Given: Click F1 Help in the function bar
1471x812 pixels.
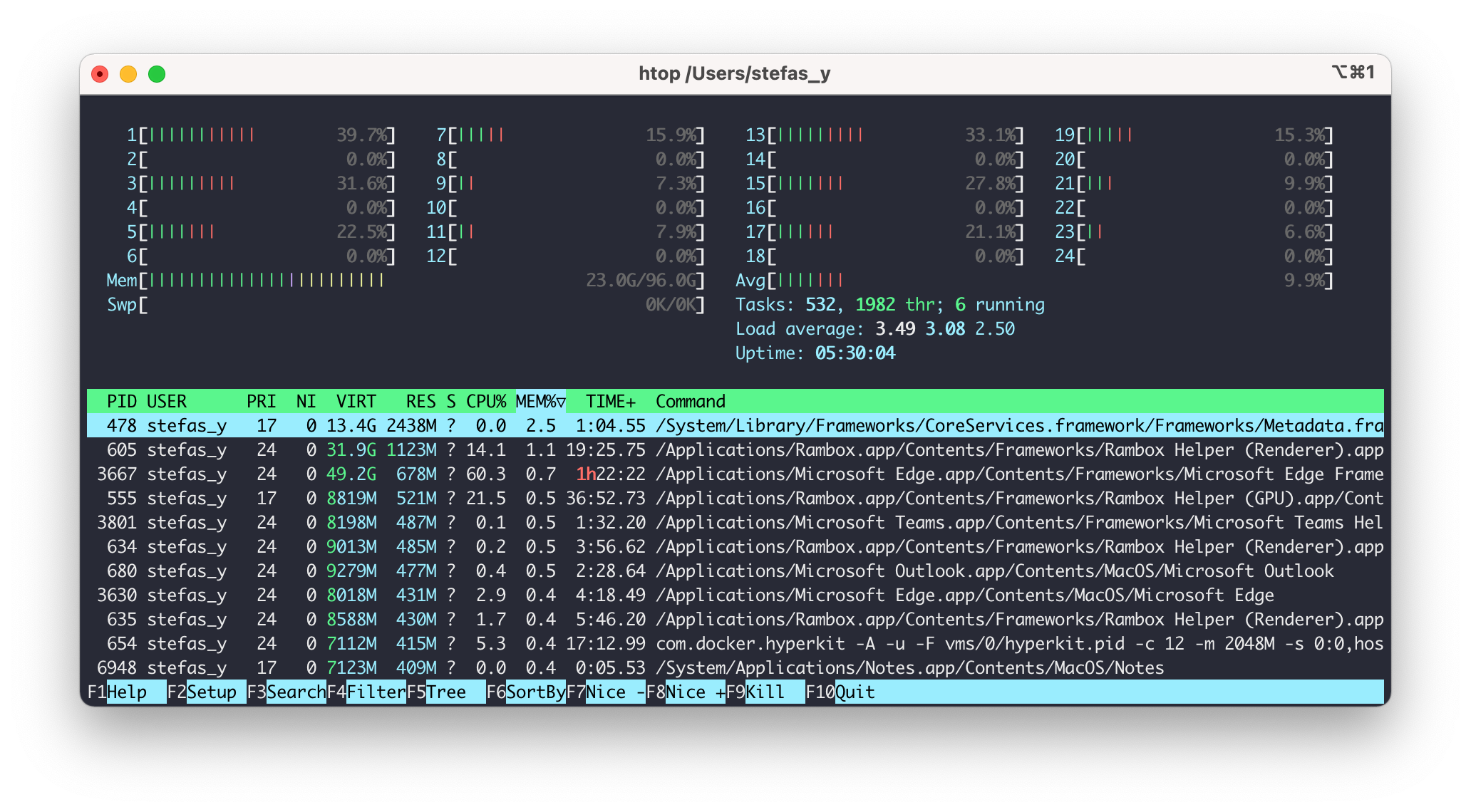Looking at the screenshot, I should 118,692.
